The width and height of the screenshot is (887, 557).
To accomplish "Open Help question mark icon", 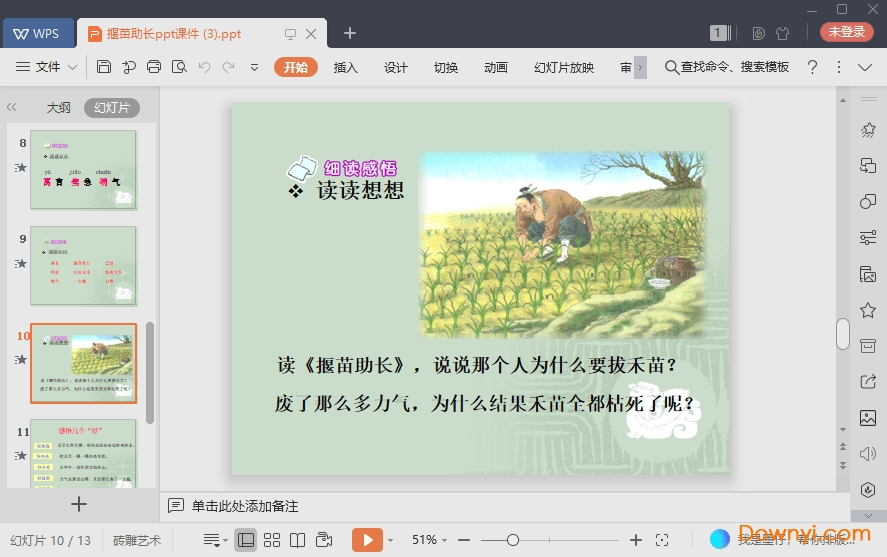I will [812, 67].
